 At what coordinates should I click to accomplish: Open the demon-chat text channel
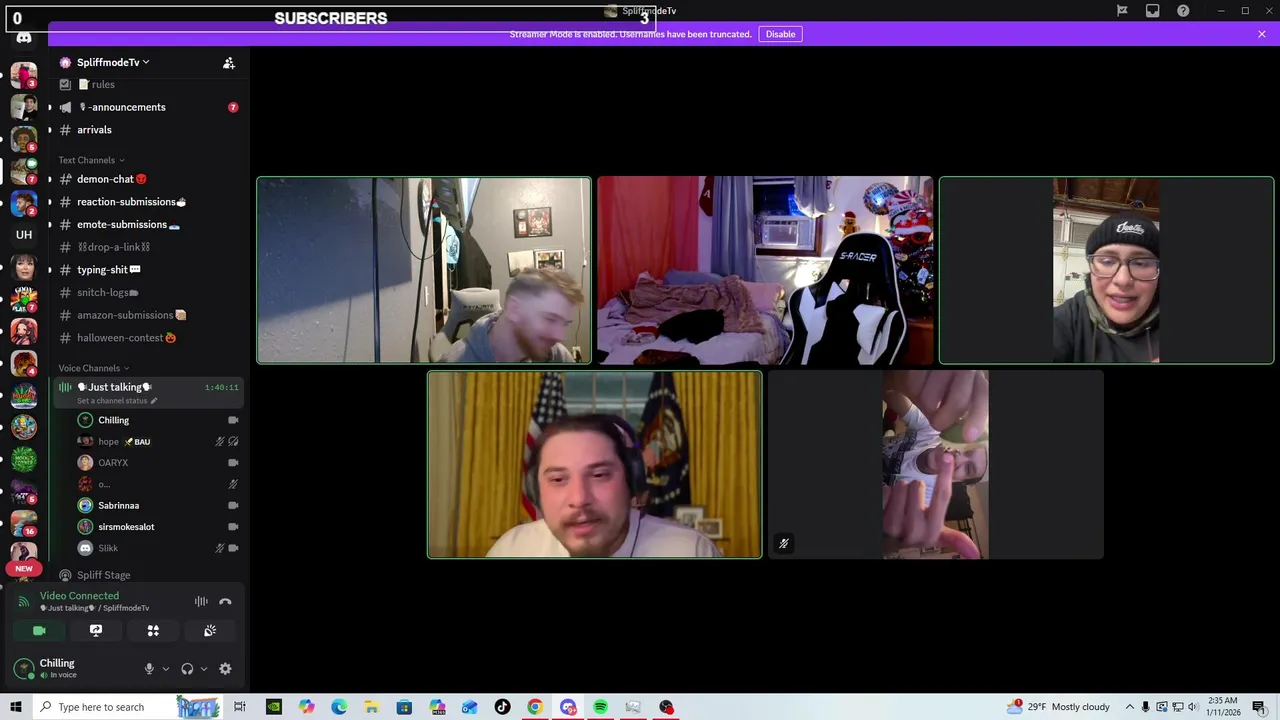click(148, 179)
